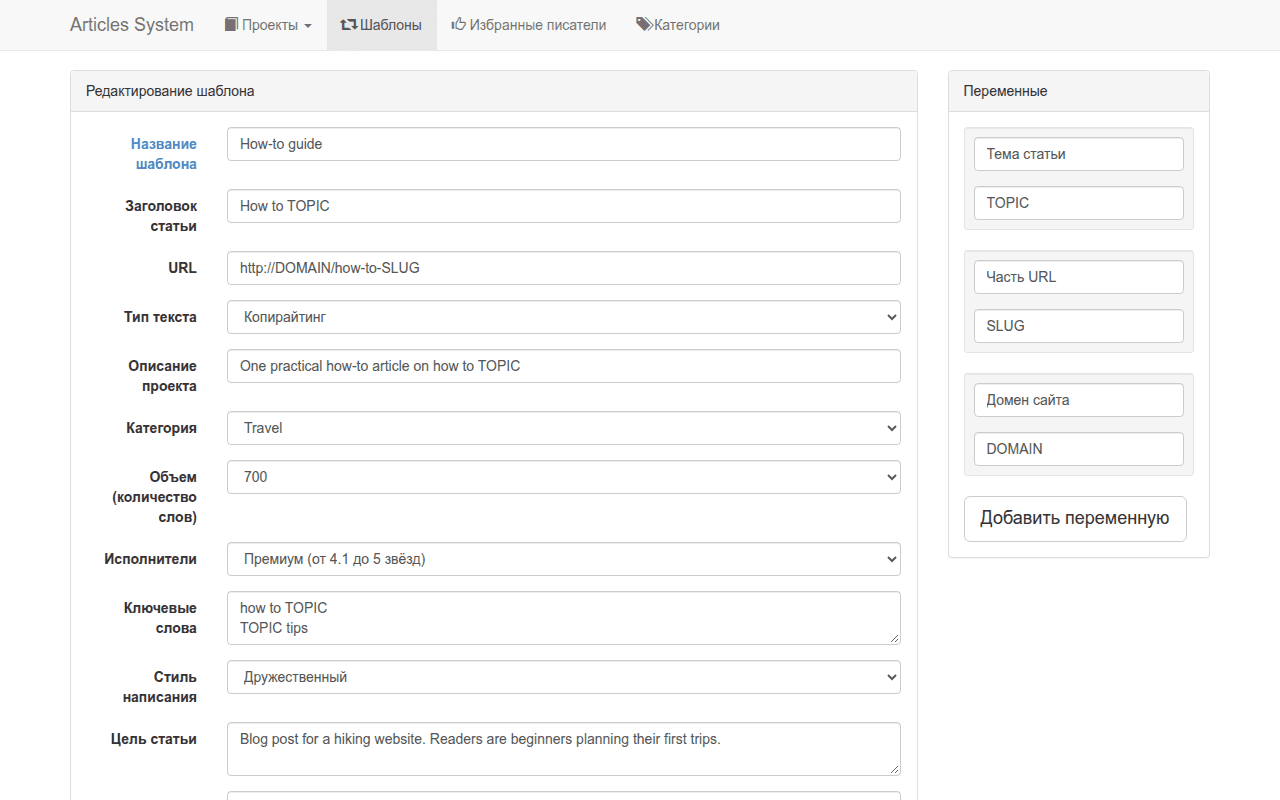The image size is (1280, 800).
Task: Click the thumbs-up icon for Избранные писатели
Action: [459, 25]
